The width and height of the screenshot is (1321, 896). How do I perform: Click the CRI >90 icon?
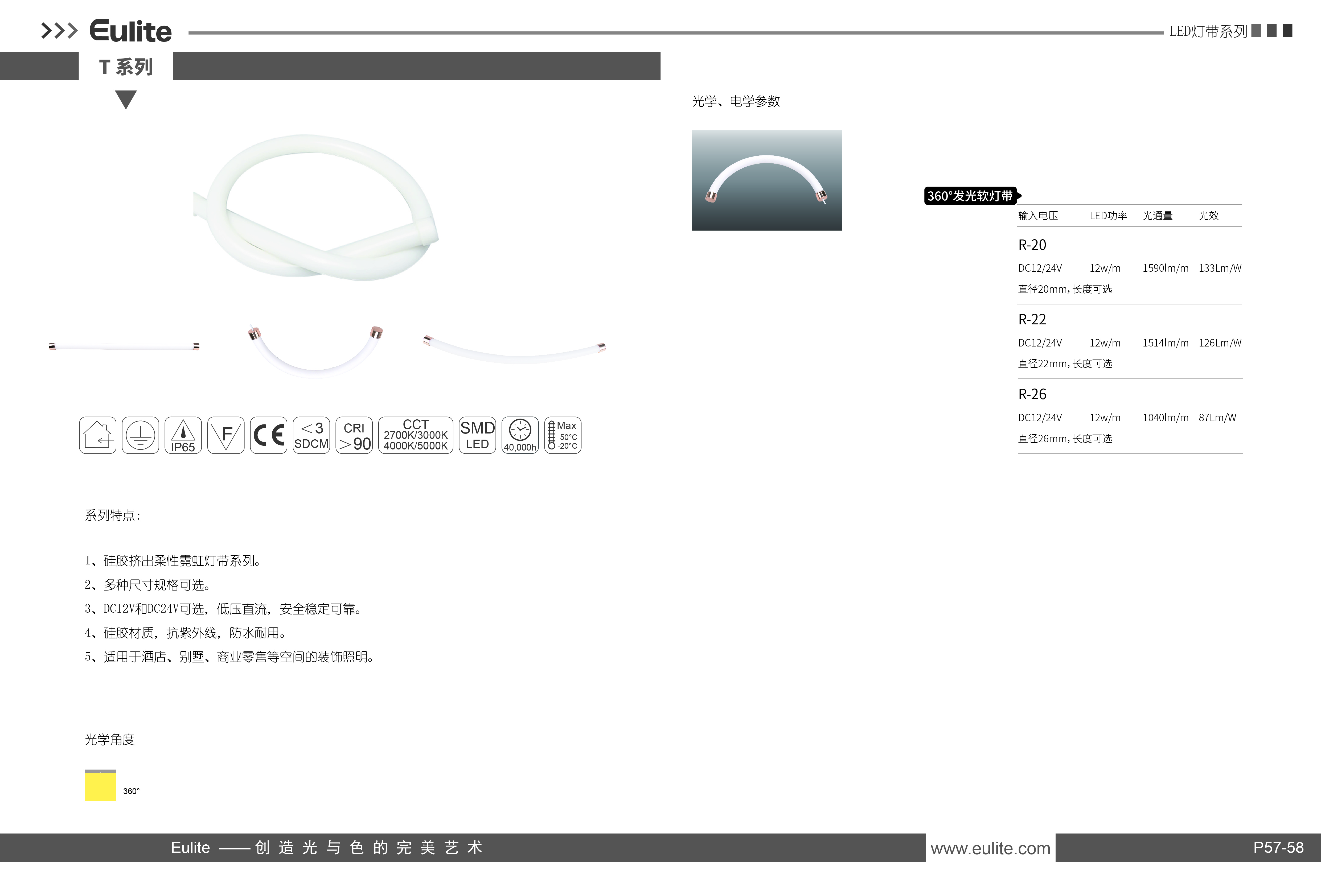[354, 435]
